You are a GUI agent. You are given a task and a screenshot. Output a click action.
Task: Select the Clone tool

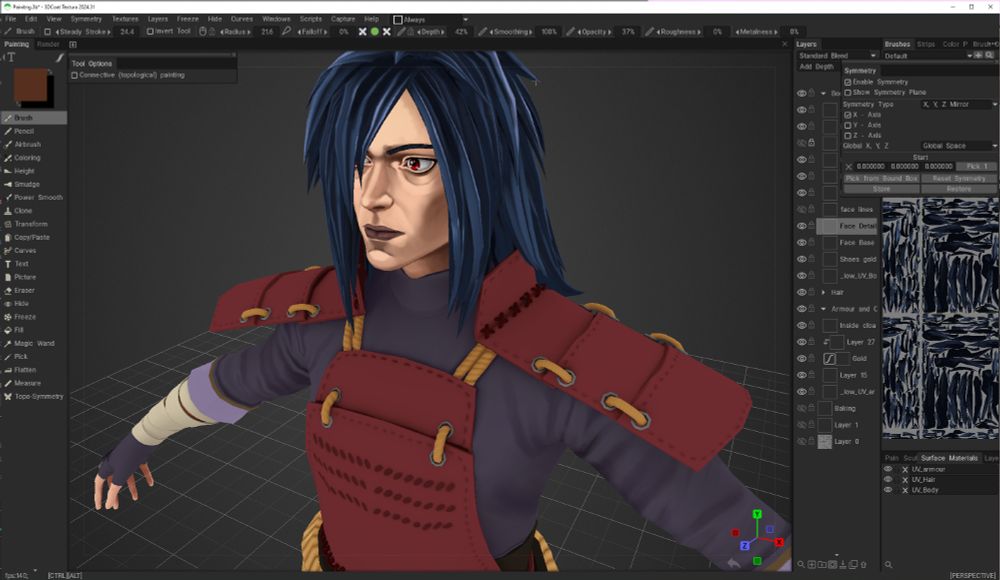[33, 211]
